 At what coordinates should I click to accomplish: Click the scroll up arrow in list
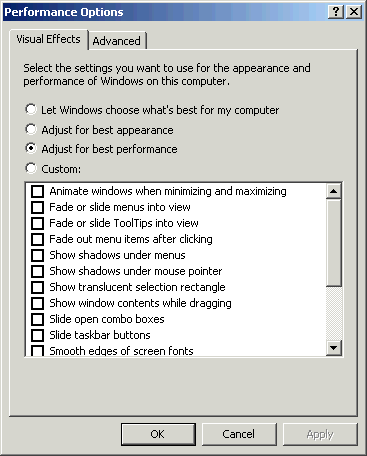[333, 191]
